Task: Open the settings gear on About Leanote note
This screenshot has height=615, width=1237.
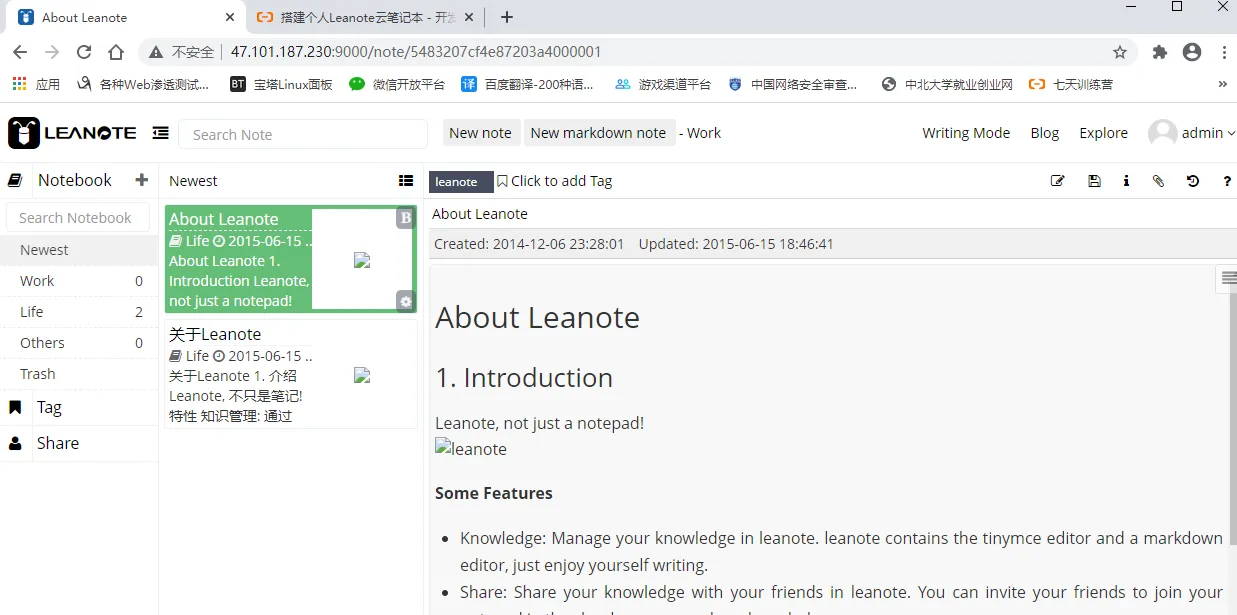Action: click(405, 301)
